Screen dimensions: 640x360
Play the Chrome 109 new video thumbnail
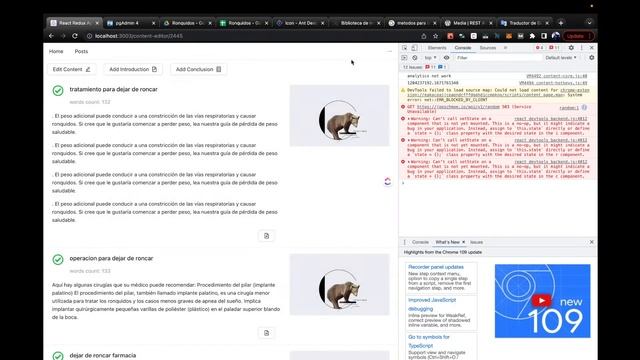click(541, 301)
